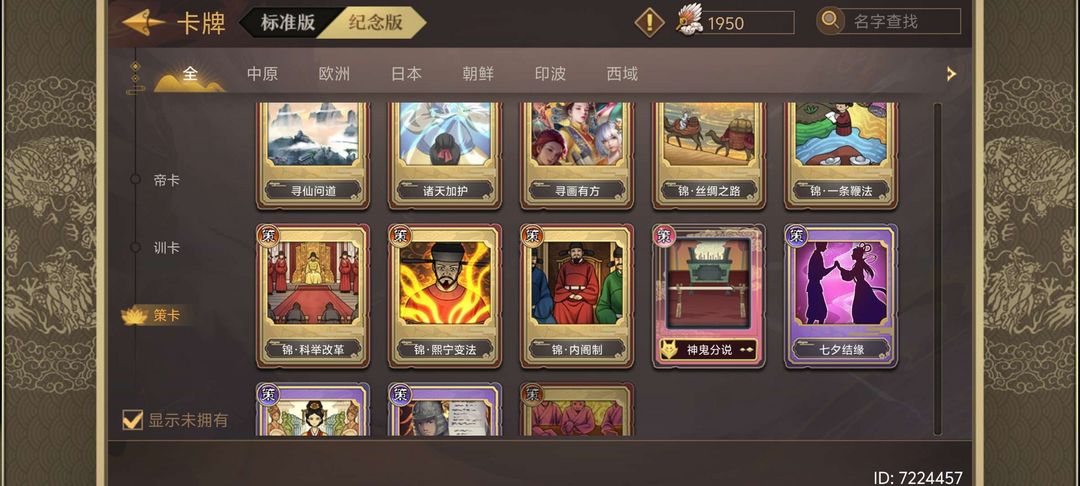Click the magnifier search icon

click(x=830, y=21)
